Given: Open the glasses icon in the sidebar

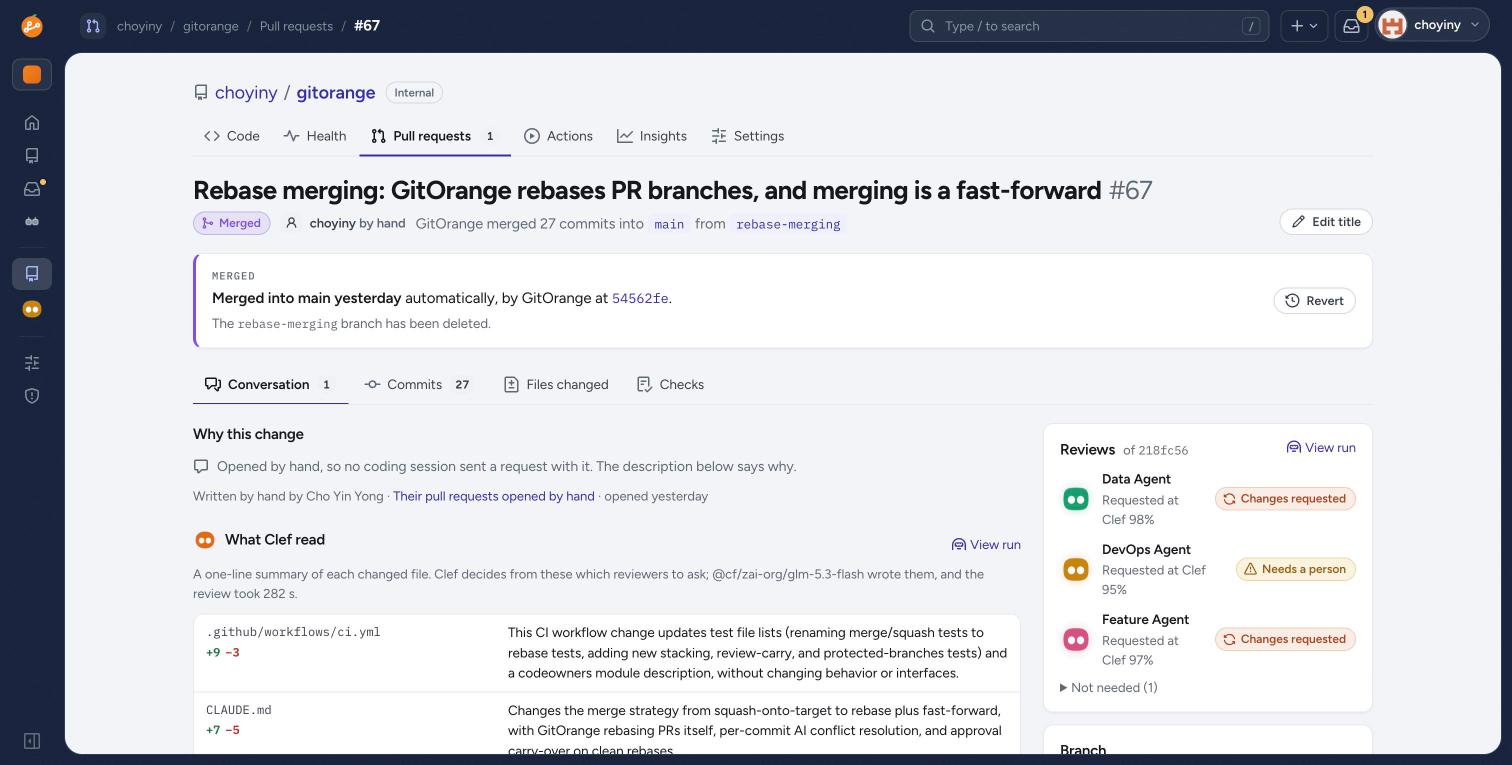Looking at the screenshot, I should (32, 222).
